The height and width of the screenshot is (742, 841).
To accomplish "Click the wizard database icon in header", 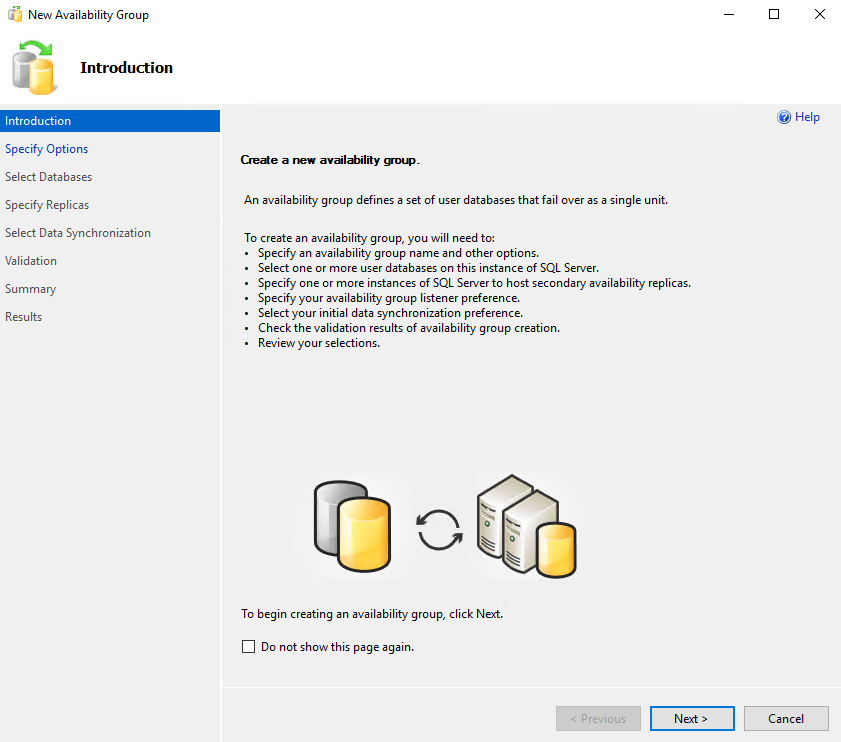I will [x=33, y=68].
